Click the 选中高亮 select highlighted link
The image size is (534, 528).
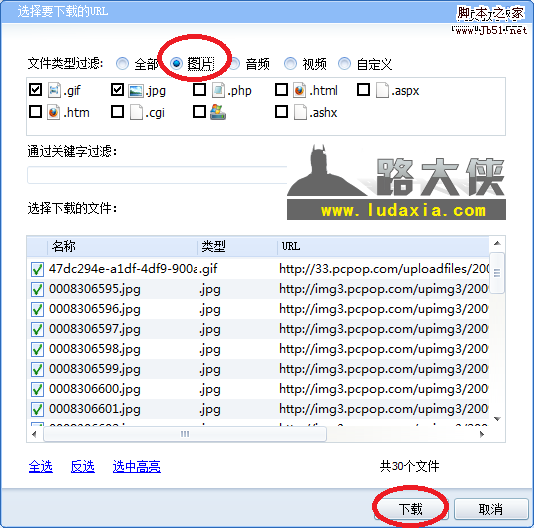coord(137,466)
